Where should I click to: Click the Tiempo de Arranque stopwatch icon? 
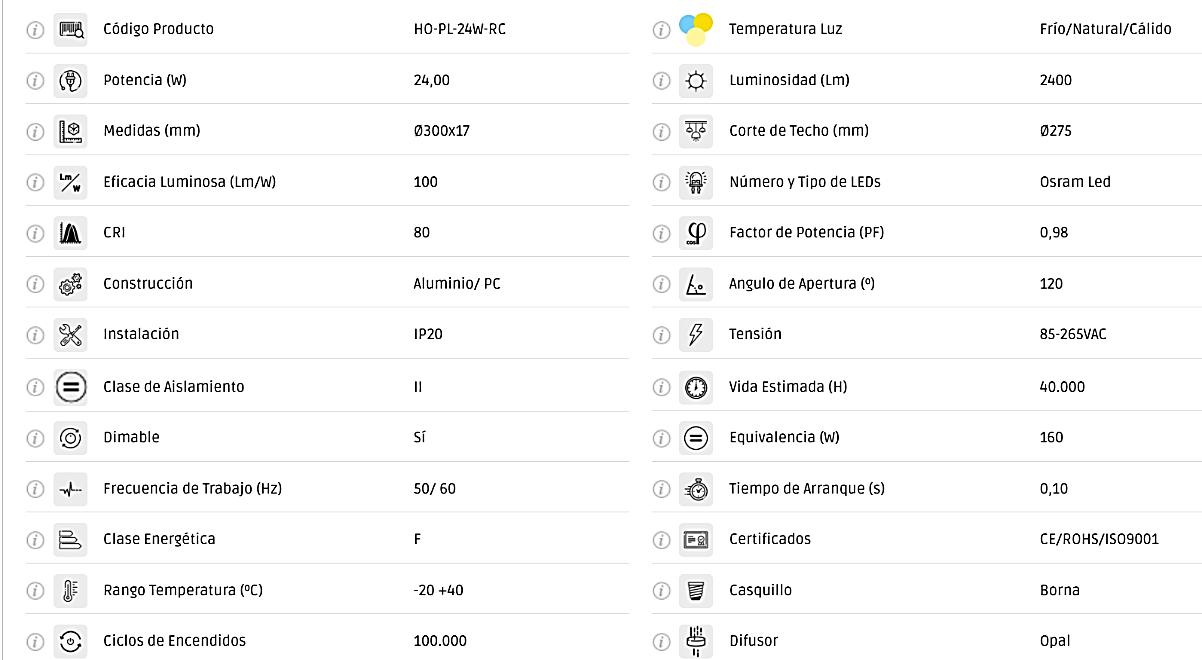coord(696,489)
